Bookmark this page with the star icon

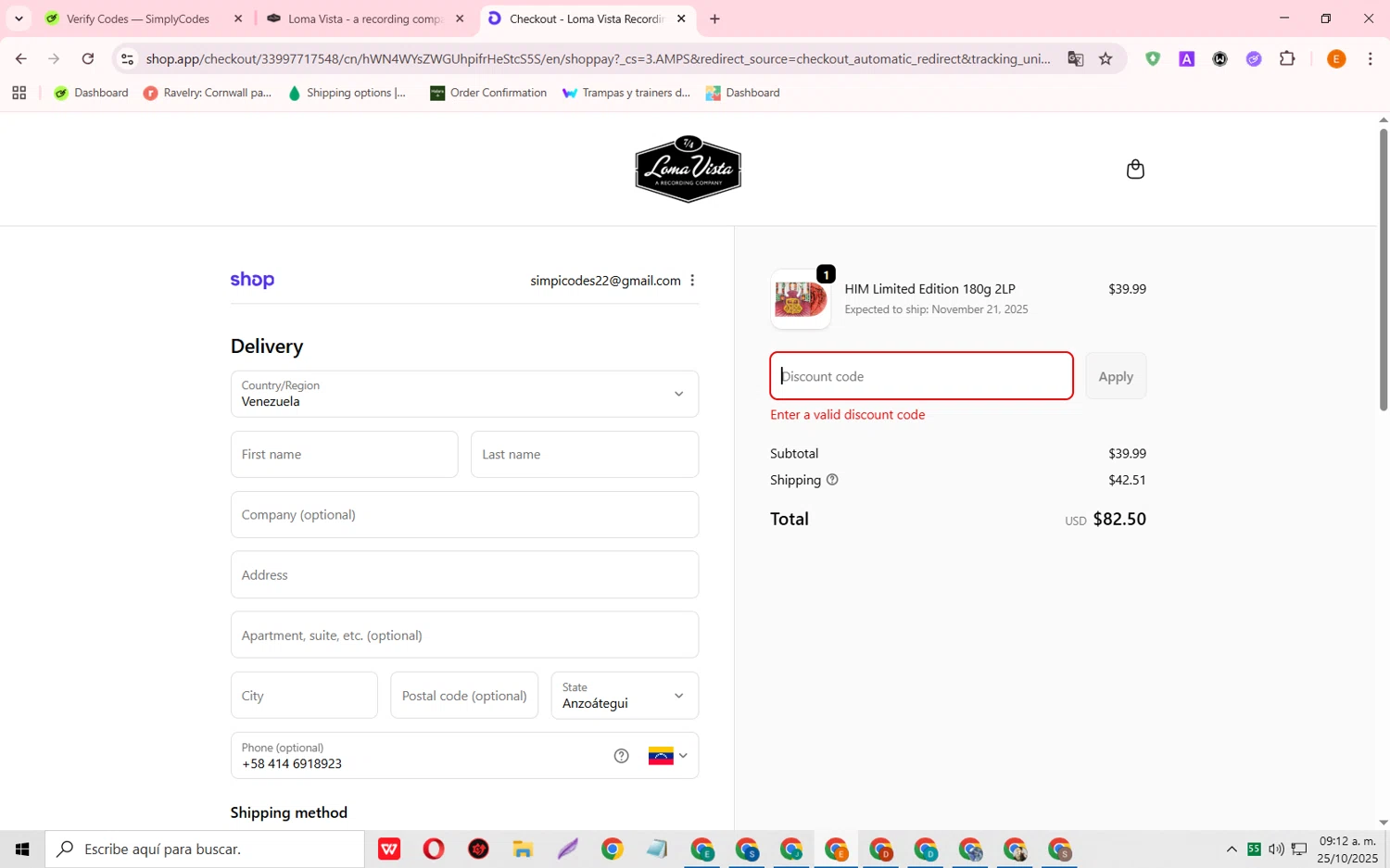point(1106,58)
